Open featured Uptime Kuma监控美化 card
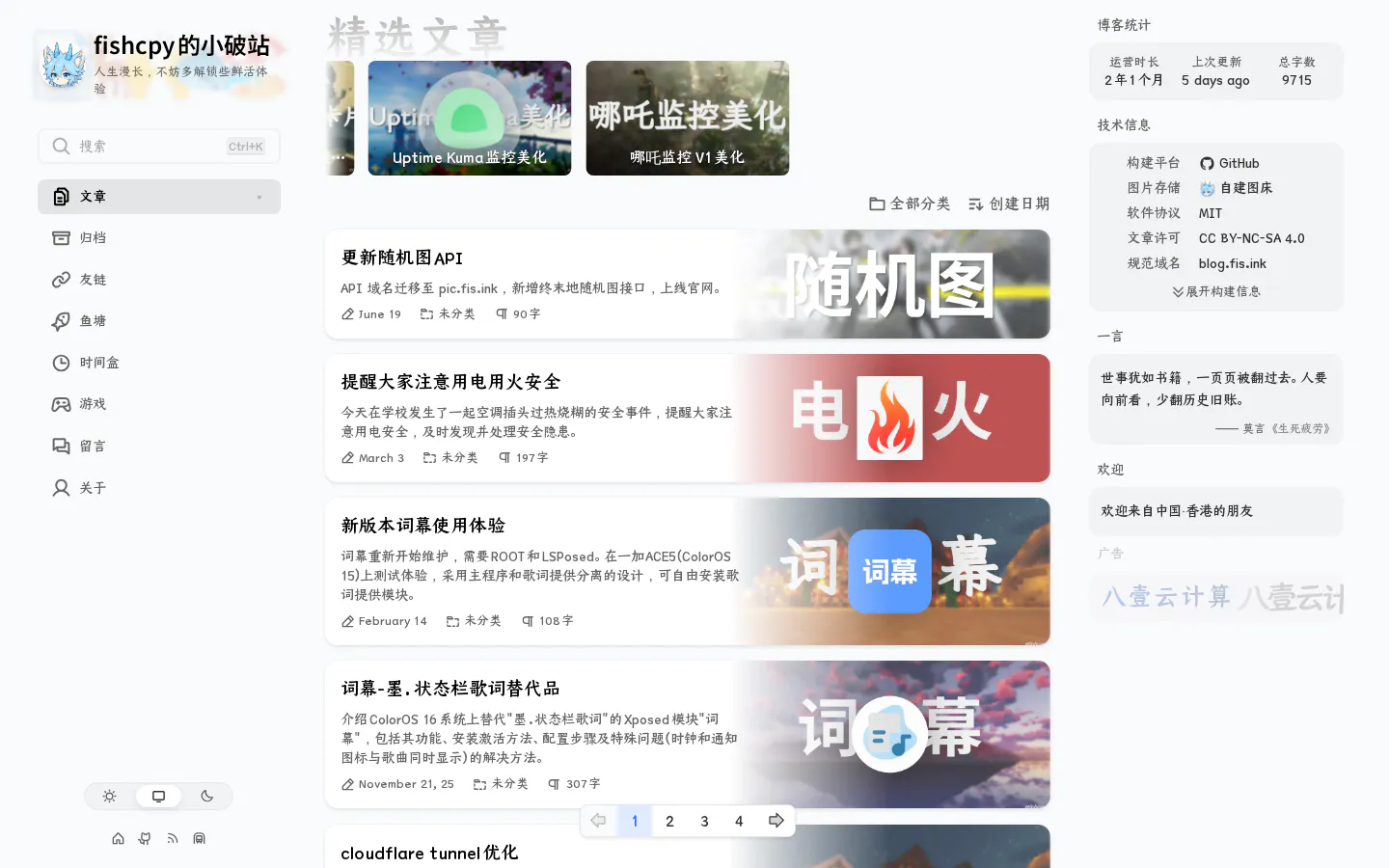This screenshot has height=868, width=1389. [x=470, y=118]
